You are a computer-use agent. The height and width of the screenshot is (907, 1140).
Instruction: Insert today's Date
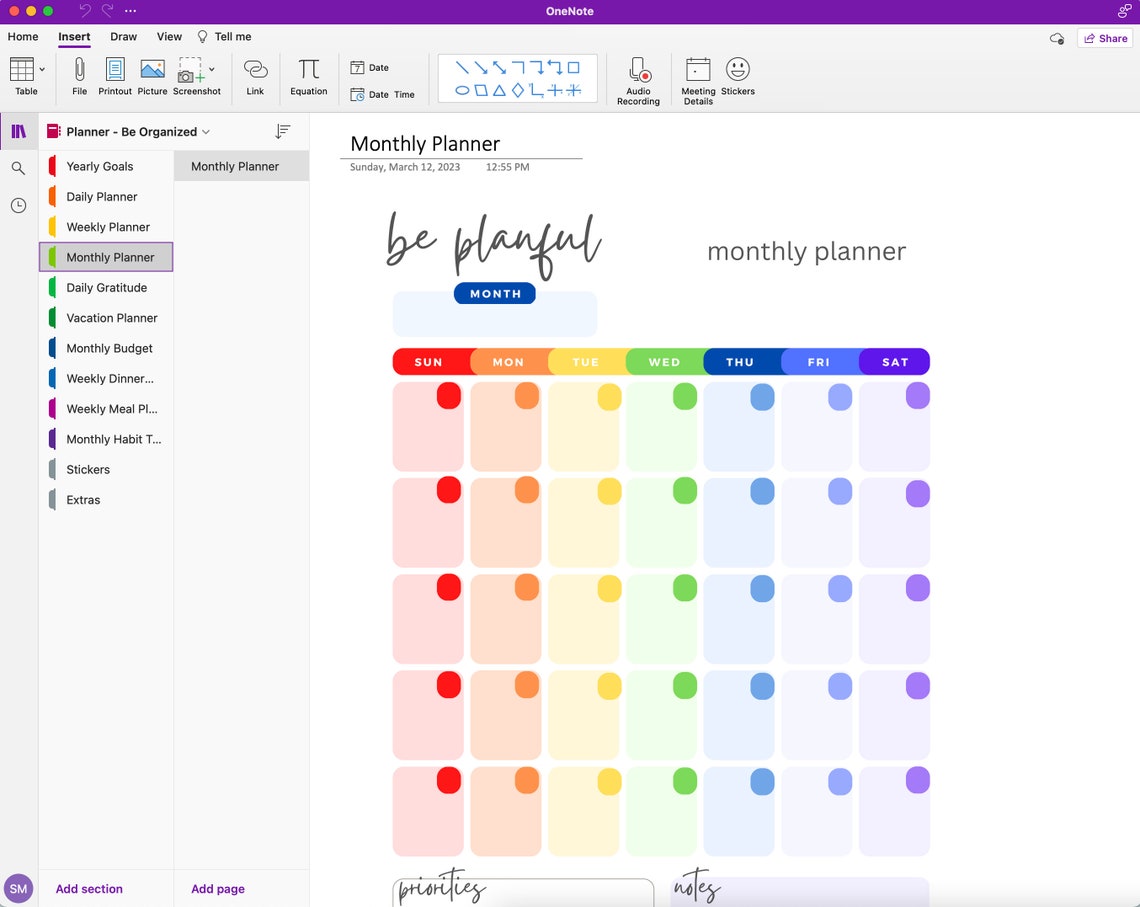[x=370, y=67]
